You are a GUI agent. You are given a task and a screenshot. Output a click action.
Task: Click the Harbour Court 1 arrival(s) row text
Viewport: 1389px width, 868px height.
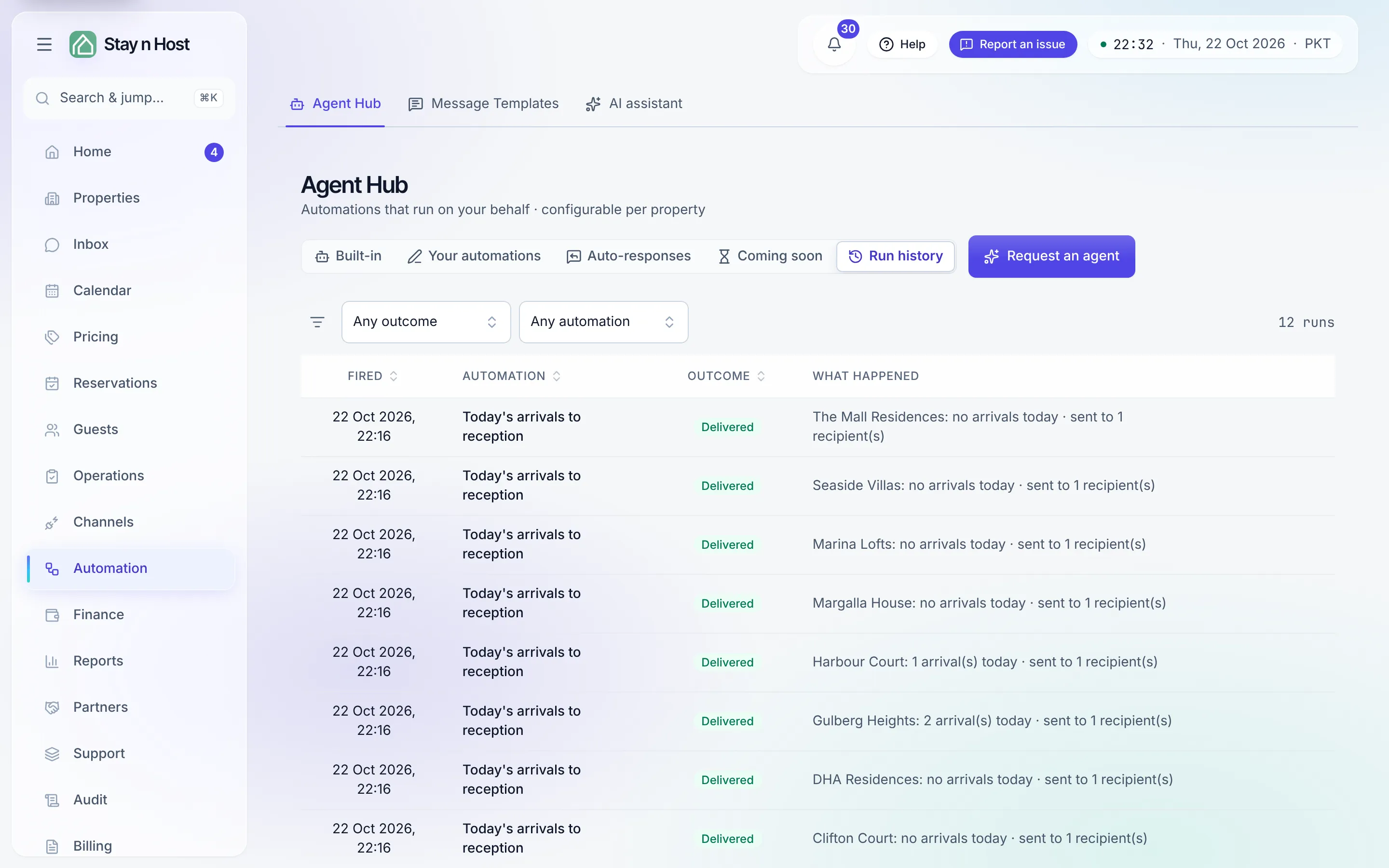[984, 662]
